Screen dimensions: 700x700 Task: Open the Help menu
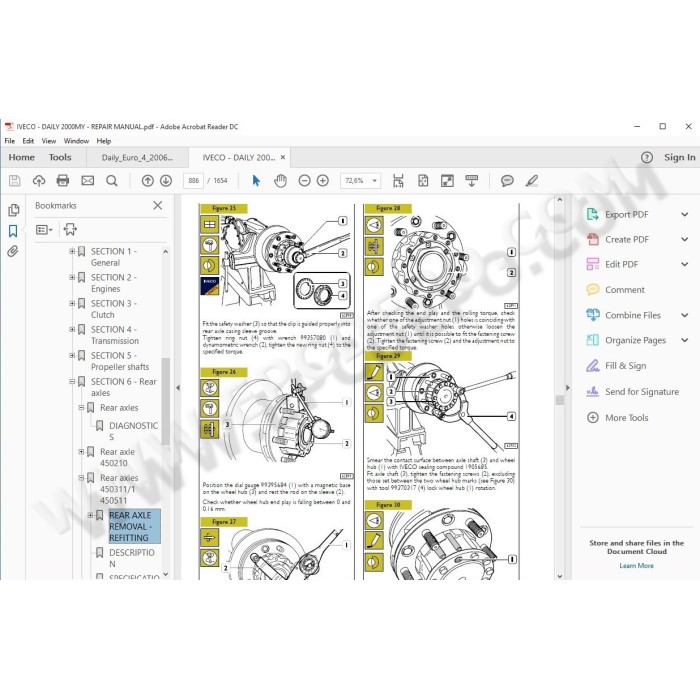(104, 141)
